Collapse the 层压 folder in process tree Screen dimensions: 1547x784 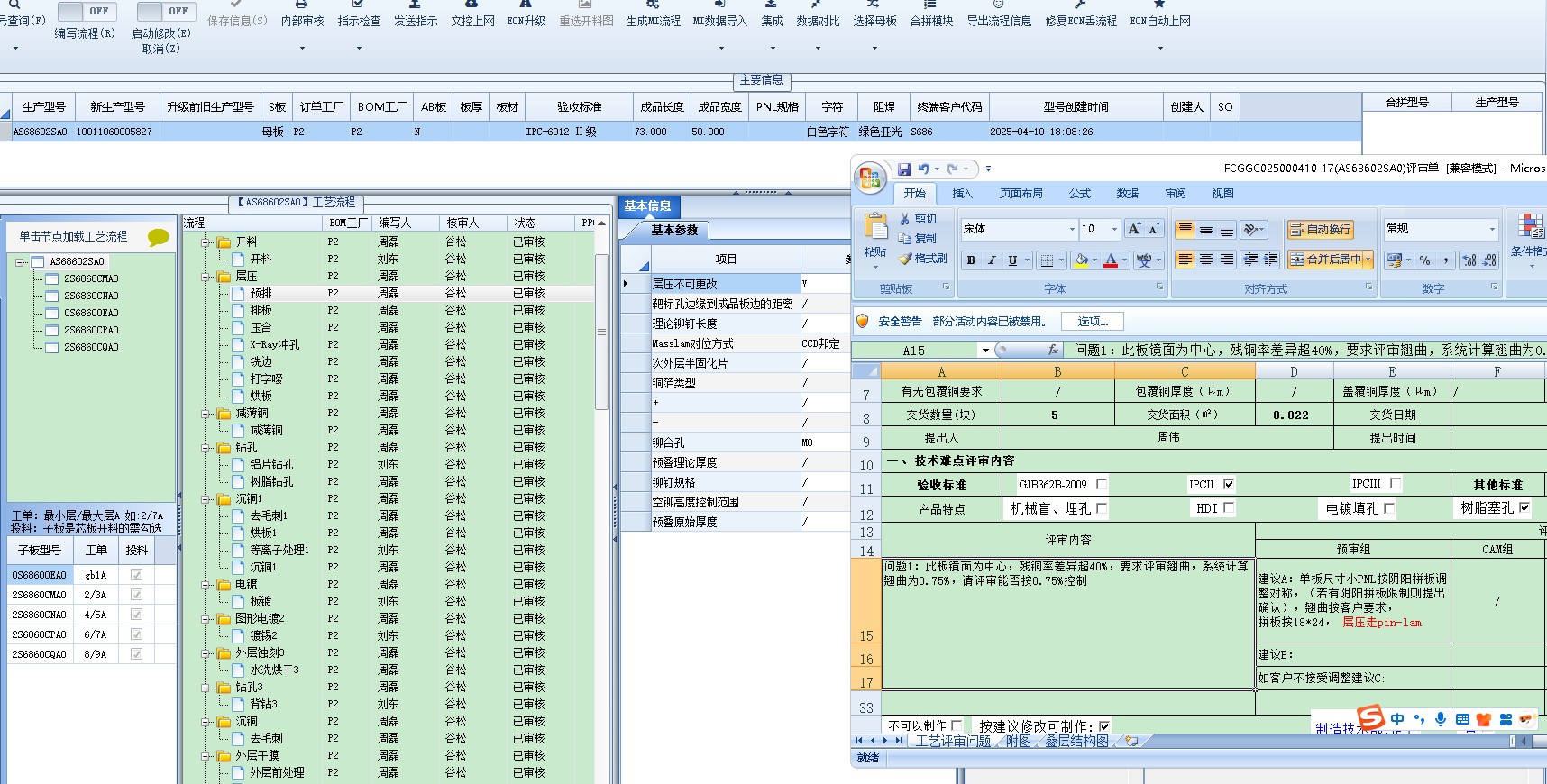coord(206,277)
